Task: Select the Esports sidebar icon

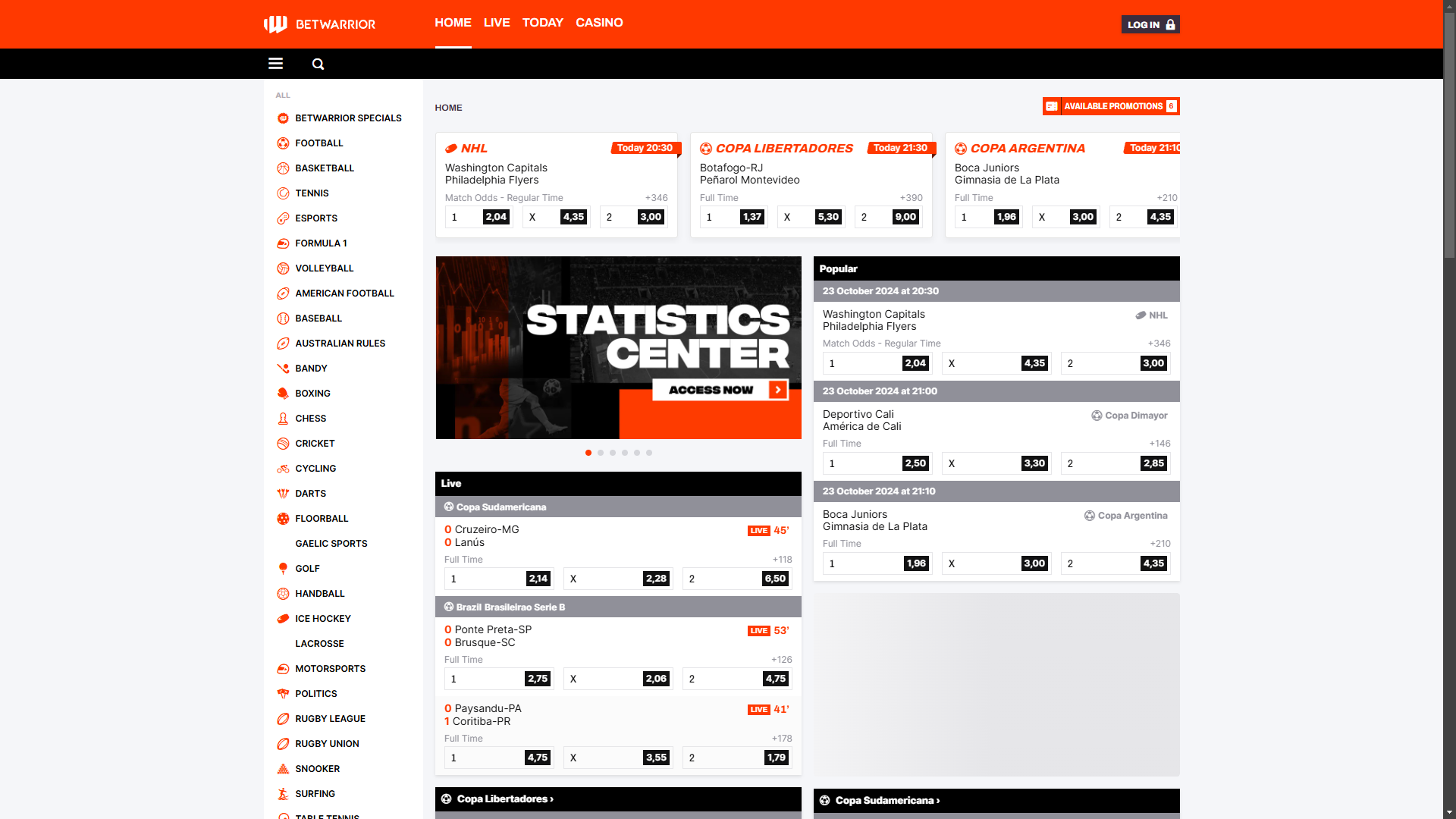Action: click(x=283, y=218)
